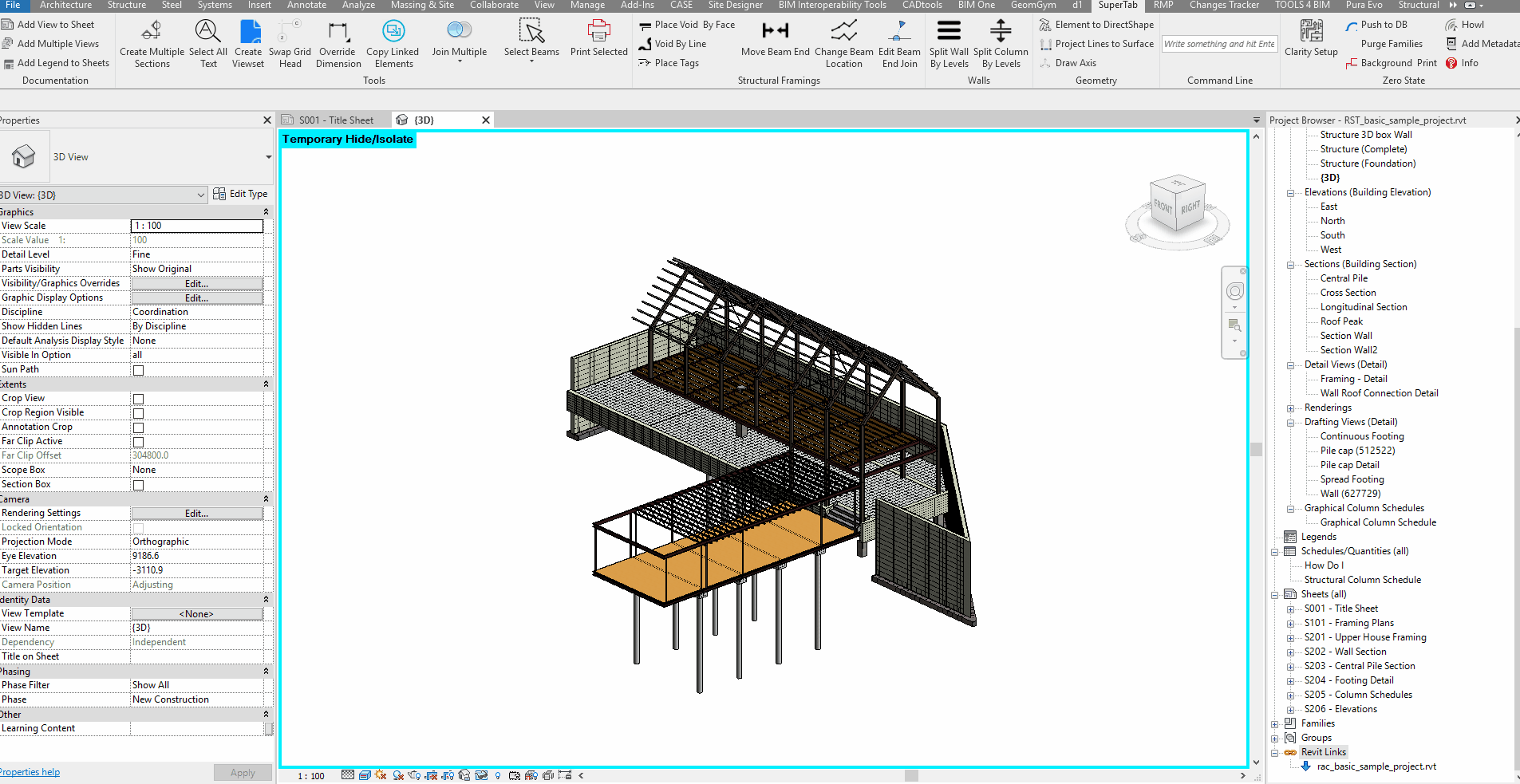The width and height of the screenshot is (1520, 784).
Task: Click the ViewCube in the 3D view
Action: [1177, 205]
